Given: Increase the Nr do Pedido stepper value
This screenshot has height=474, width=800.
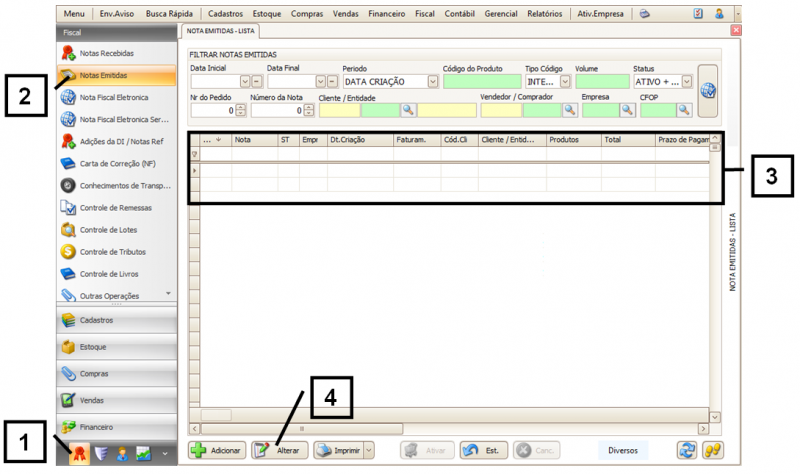Looking at the screenshot, I should (240, 106).
